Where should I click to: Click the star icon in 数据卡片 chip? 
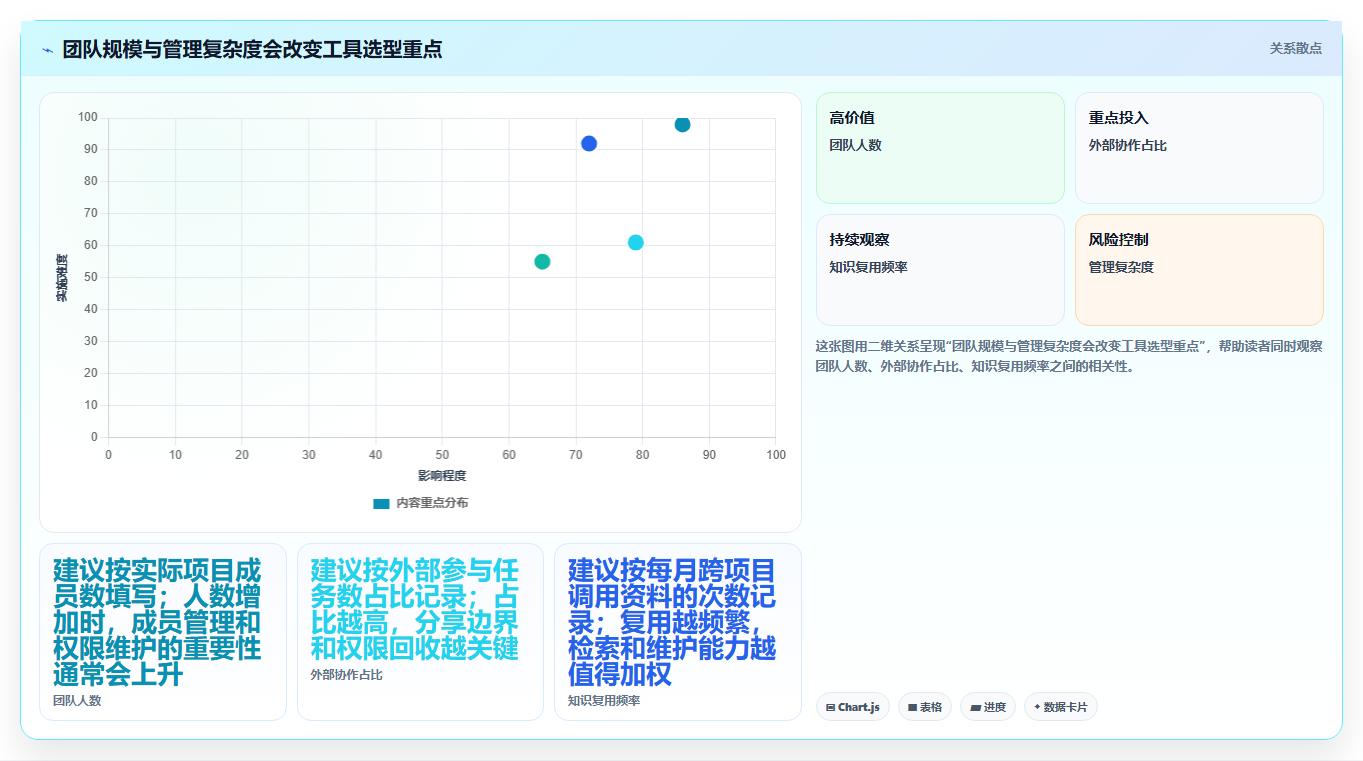(x=1037, y=707)
